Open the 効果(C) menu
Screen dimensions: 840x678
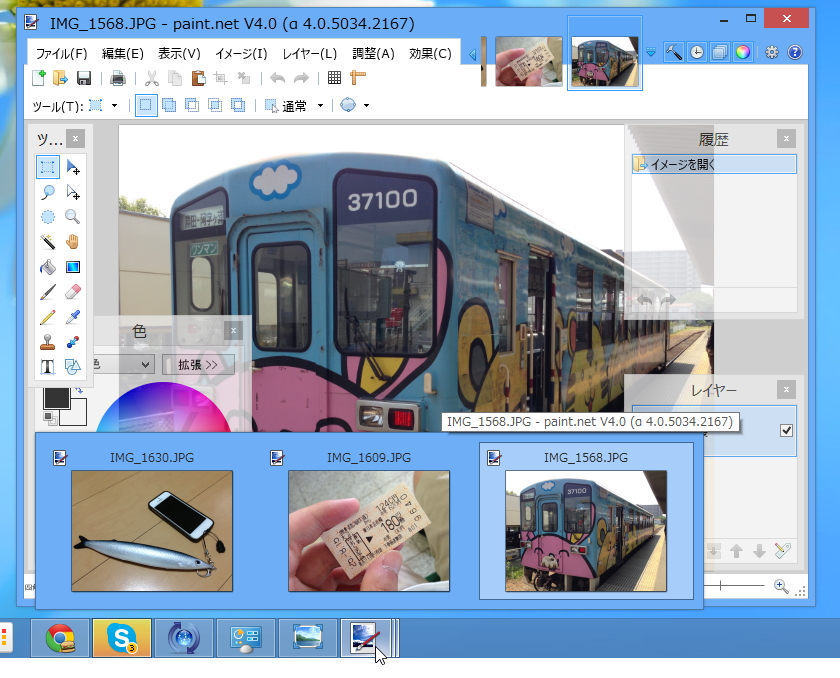pos(430,54)
